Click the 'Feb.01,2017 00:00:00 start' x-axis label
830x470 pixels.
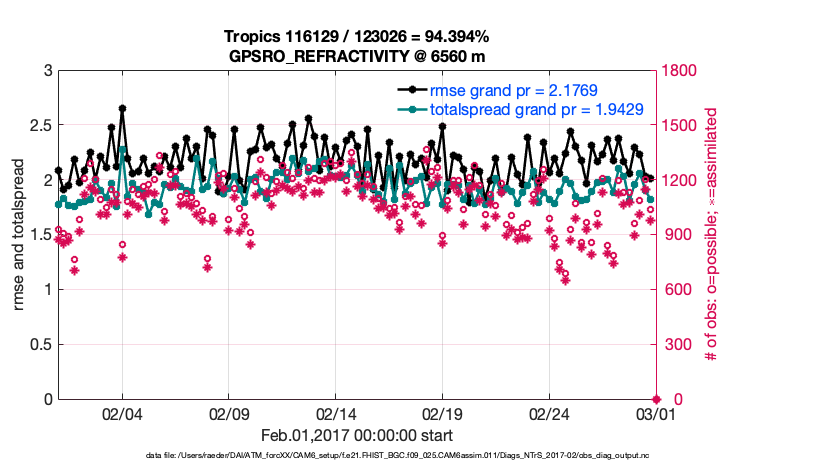357,435
